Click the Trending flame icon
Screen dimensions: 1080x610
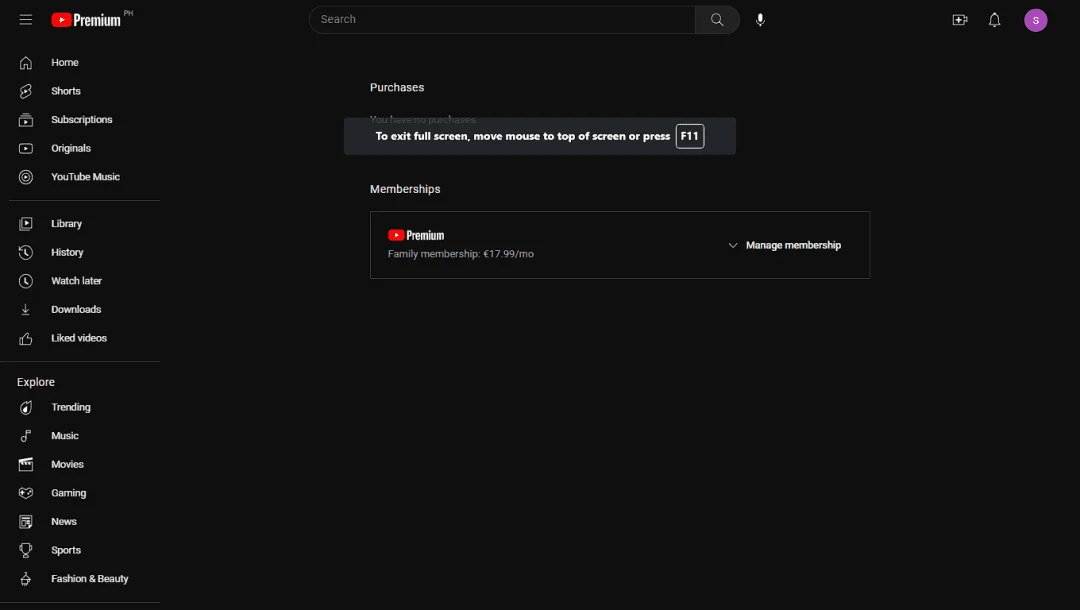coord(25,408)
